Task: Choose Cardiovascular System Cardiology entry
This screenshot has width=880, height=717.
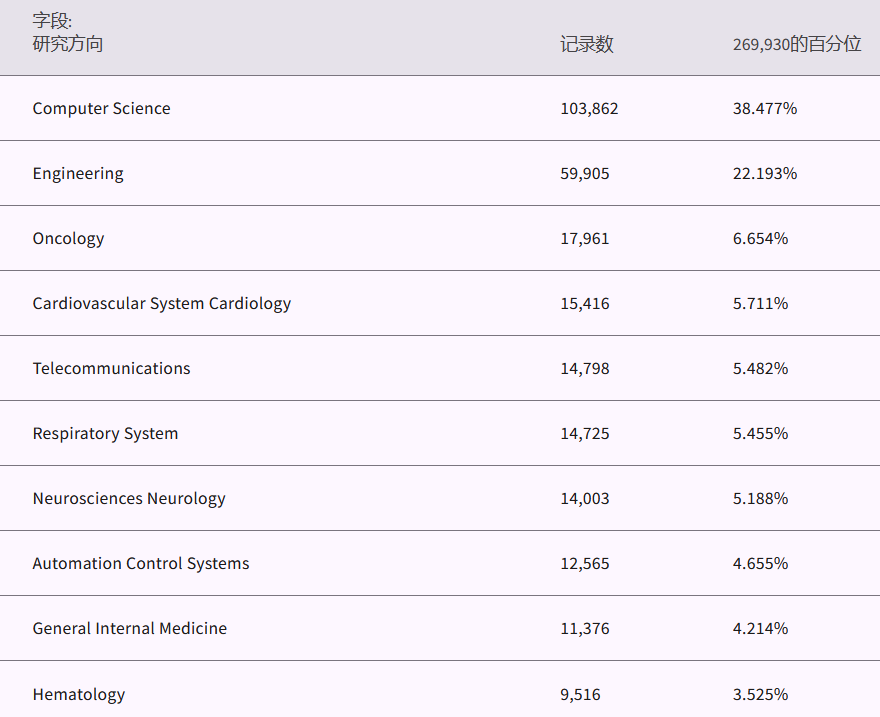Action: (162, 303)
